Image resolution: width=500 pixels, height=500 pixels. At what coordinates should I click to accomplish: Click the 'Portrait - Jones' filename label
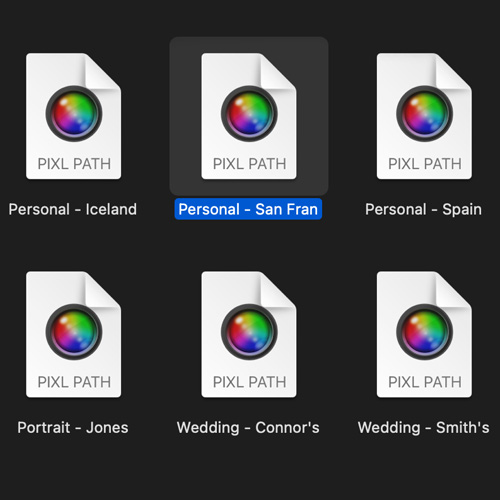73,427
